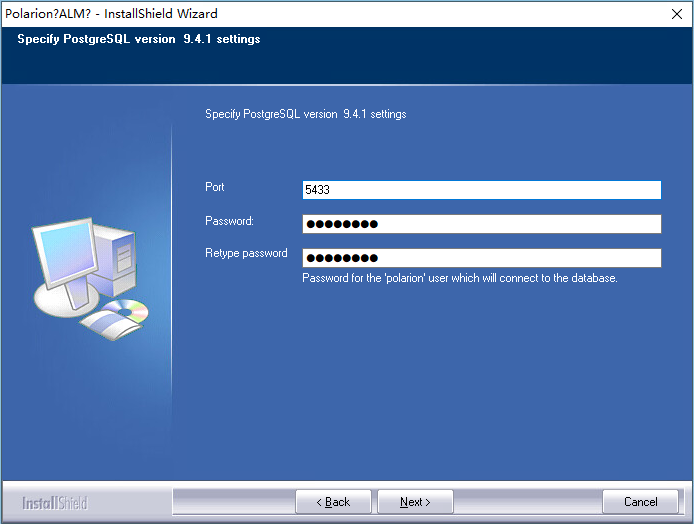The width and height of the screenshot is (694, 524).
Task: Click the bold header 'Specify PostgreSQL version 9.4.1 settings'
Action: click(x=139, y=39)
